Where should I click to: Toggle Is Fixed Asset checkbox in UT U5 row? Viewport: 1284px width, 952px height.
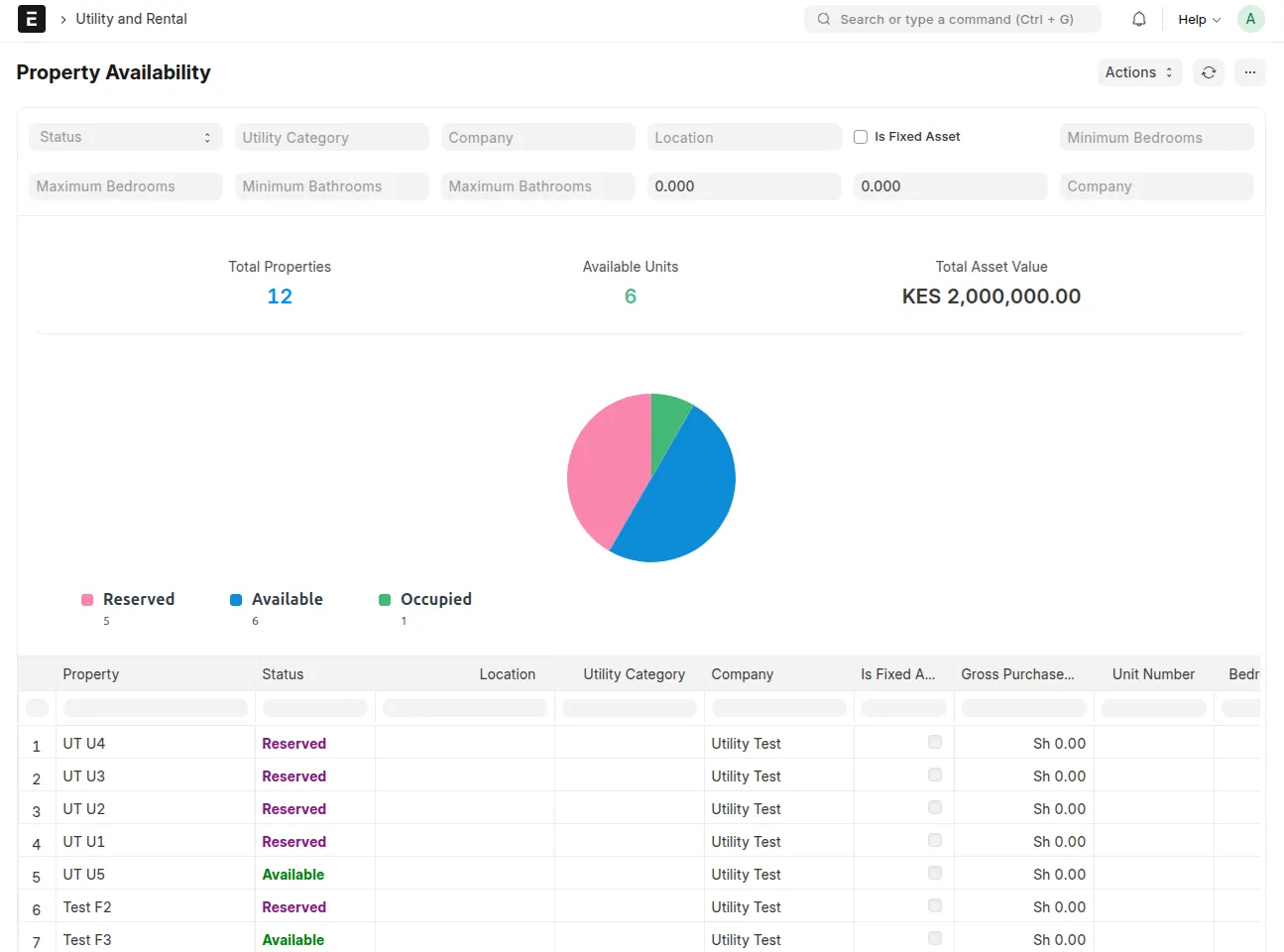(x=935, y=873)
